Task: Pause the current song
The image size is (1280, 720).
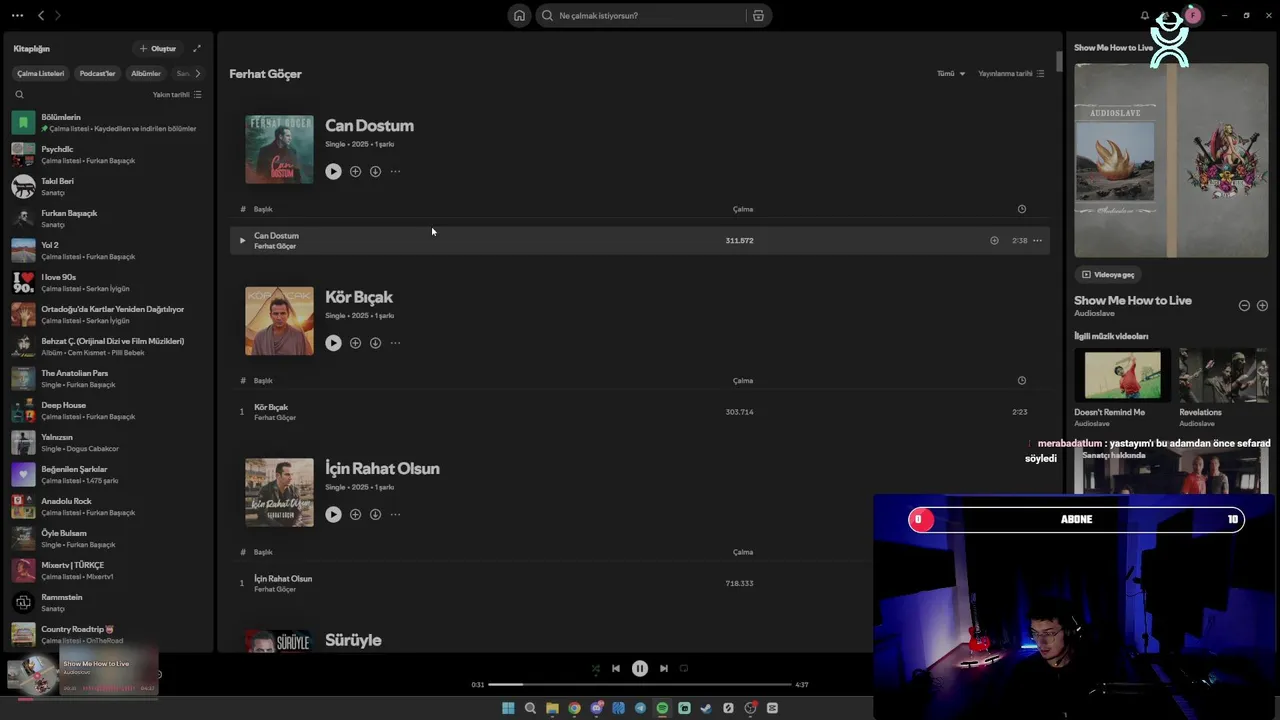Action: [x=640, y=668]
